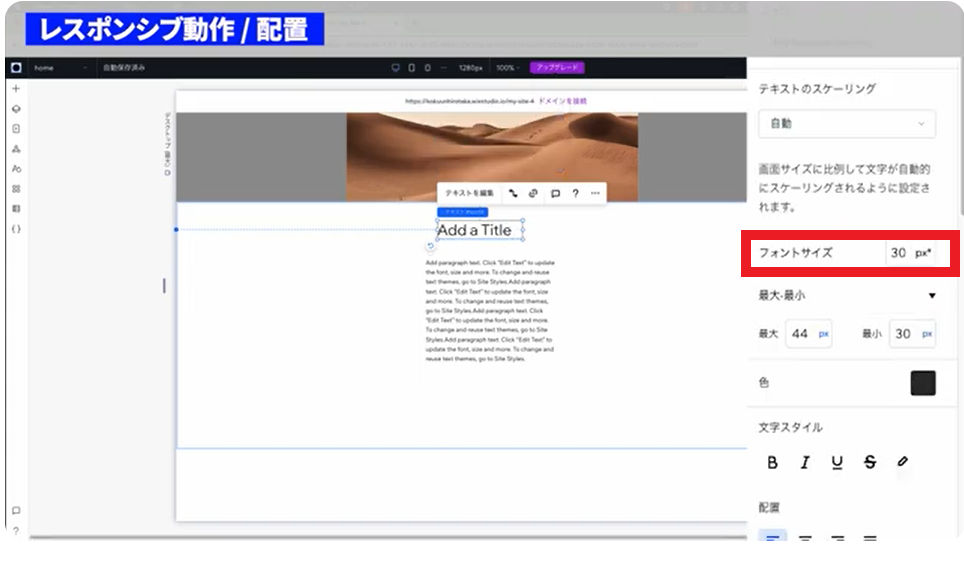
Task: Open more options in floating toolbar
Action: coord(595,193)
